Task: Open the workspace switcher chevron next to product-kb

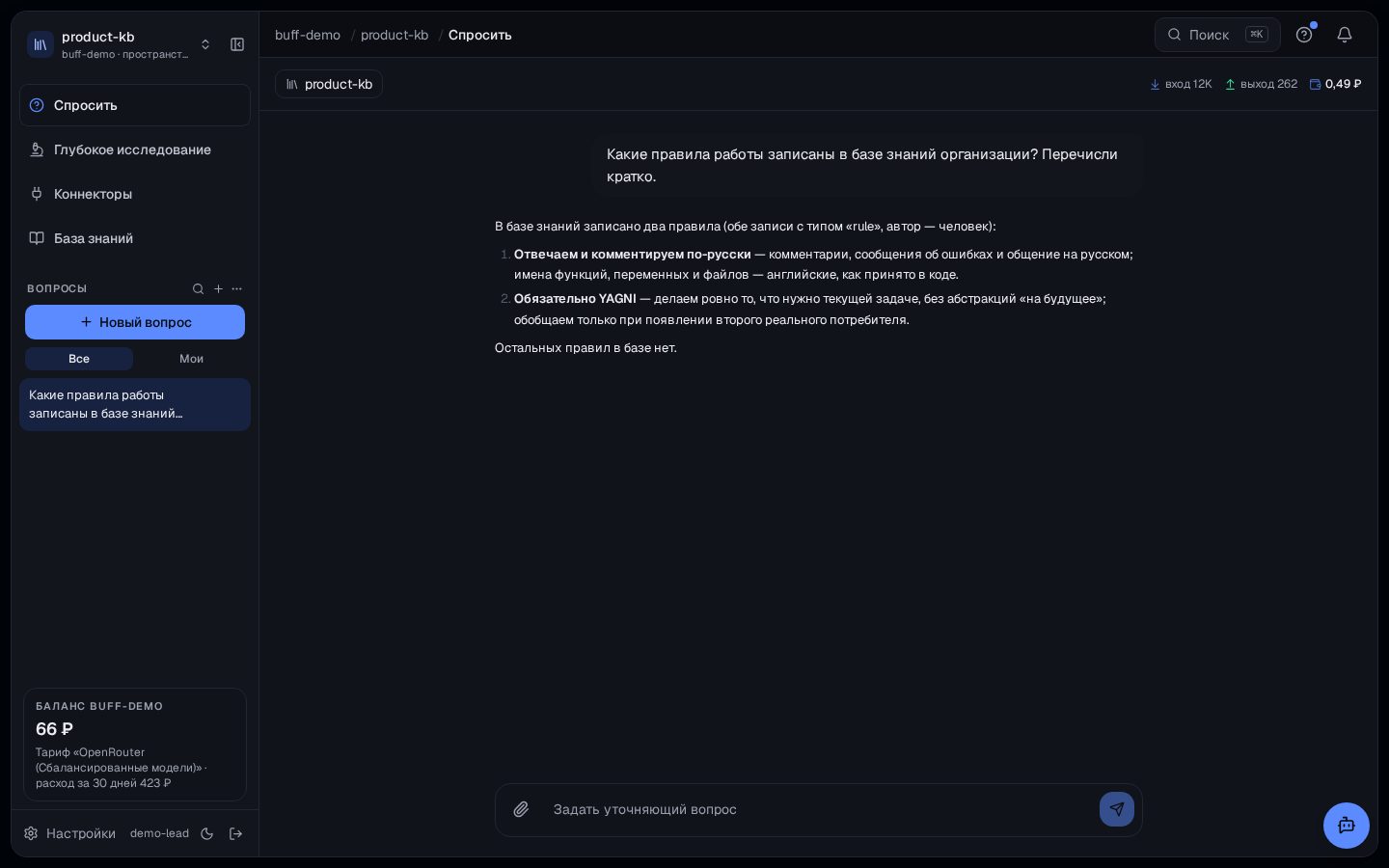Action: [x=205, y=44]
